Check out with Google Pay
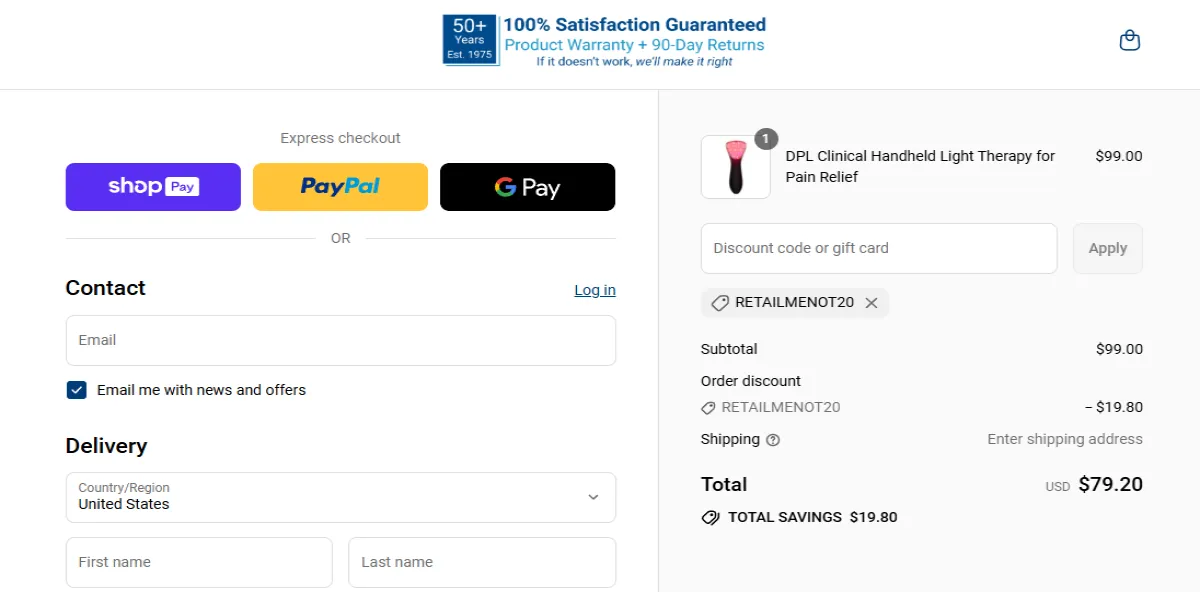 [527, 186]
